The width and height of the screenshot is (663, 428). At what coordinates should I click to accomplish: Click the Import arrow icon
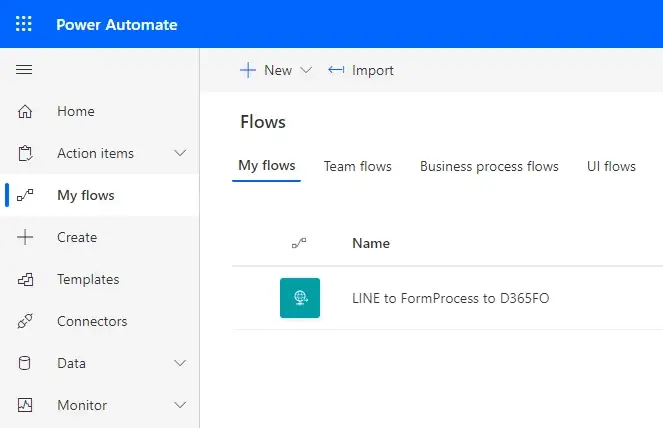[x=336, y=70]
